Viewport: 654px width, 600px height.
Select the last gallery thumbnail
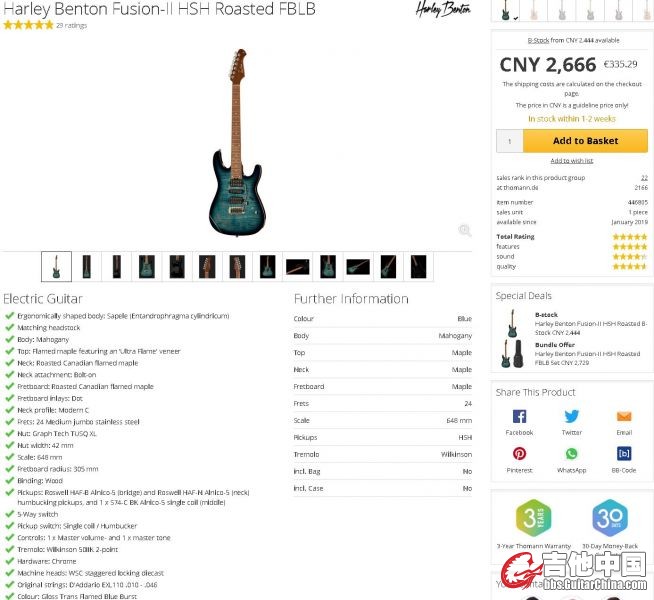418,266
